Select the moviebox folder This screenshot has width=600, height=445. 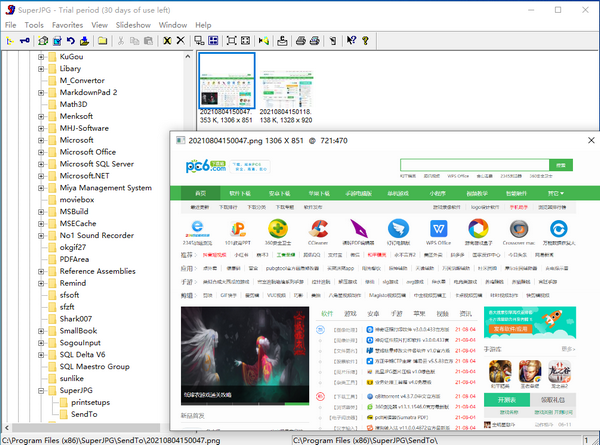tap(77, 200)
